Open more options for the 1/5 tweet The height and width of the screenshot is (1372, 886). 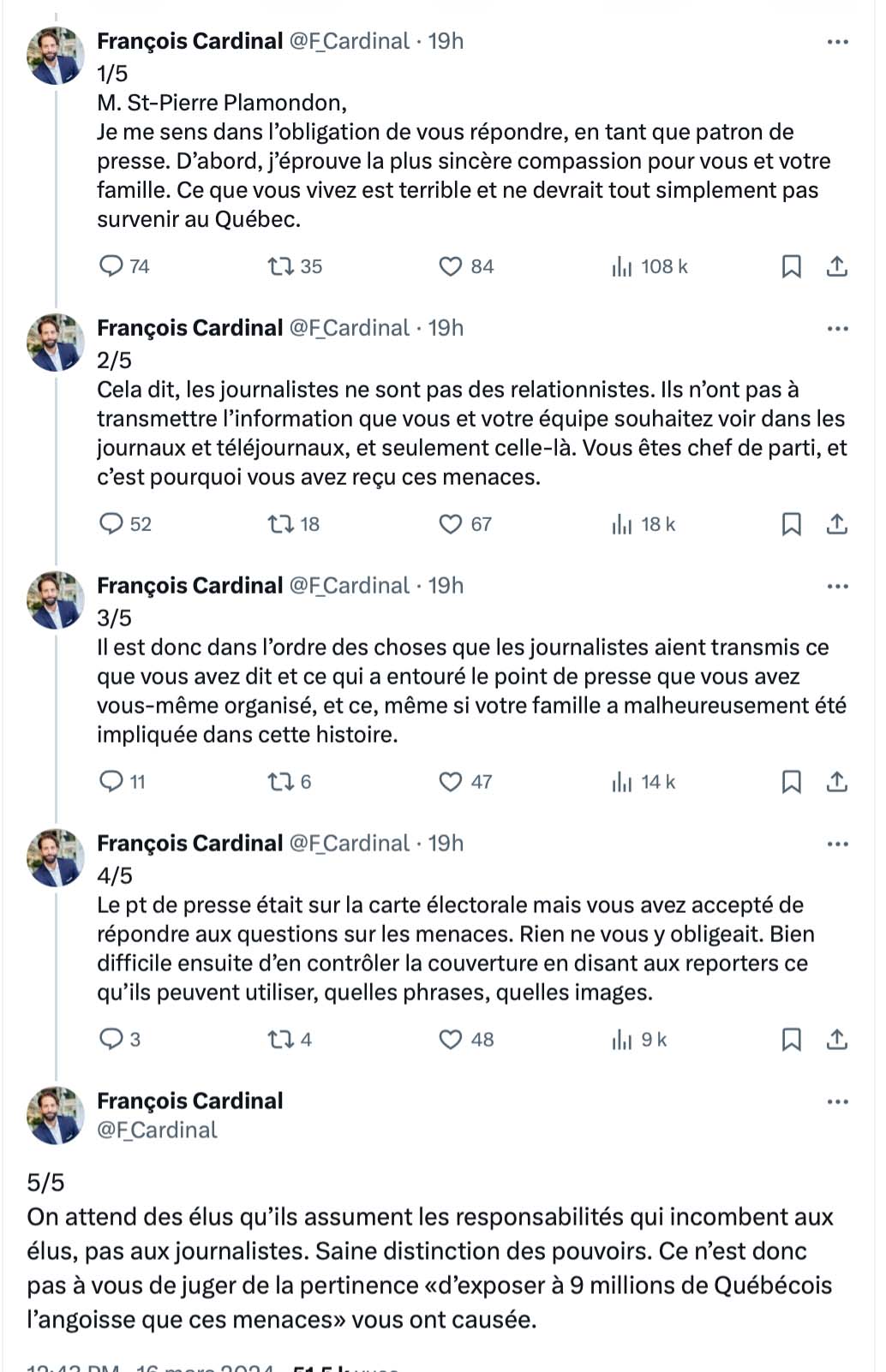point(837,42)
